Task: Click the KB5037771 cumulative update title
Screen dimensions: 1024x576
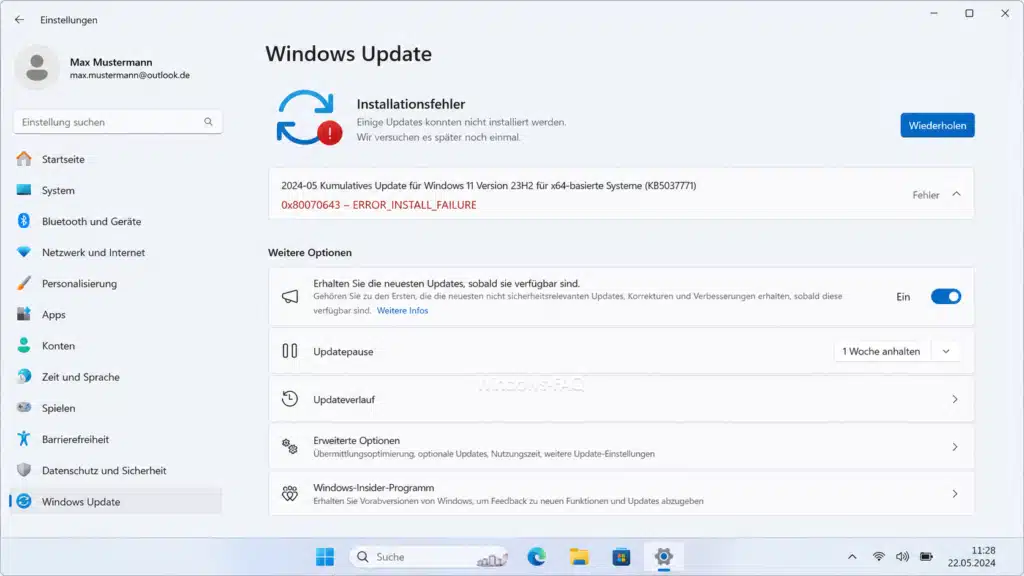Action: 488,185
